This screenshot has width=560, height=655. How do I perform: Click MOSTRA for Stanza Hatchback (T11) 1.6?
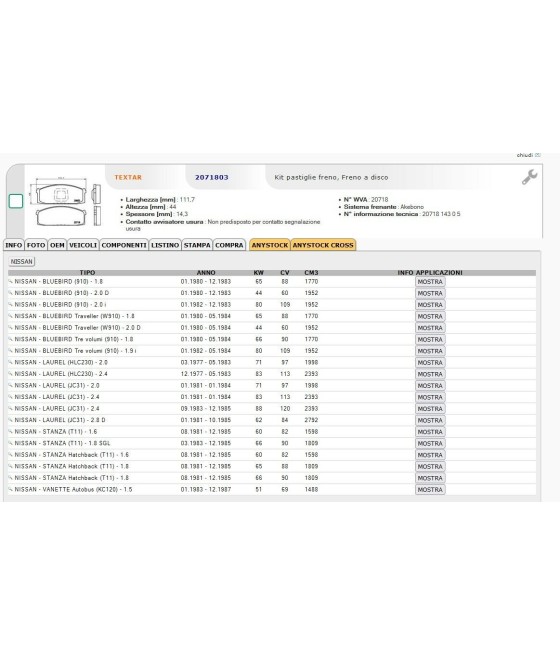[x=430, y=455]
